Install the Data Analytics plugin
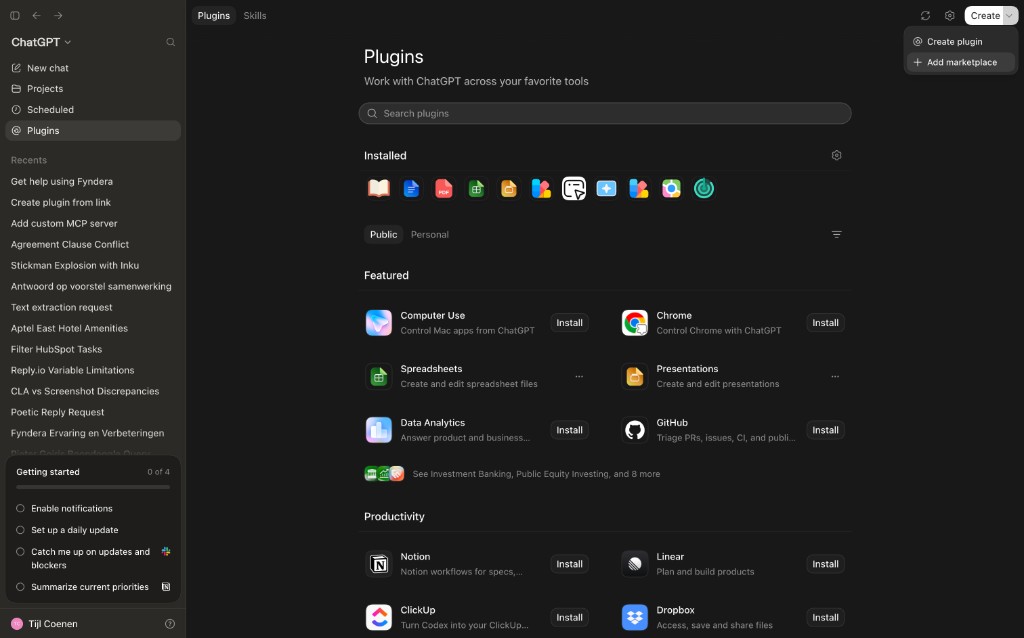Screen dimensions: 1024x638 pyautogui.click(x=569, y=430)
